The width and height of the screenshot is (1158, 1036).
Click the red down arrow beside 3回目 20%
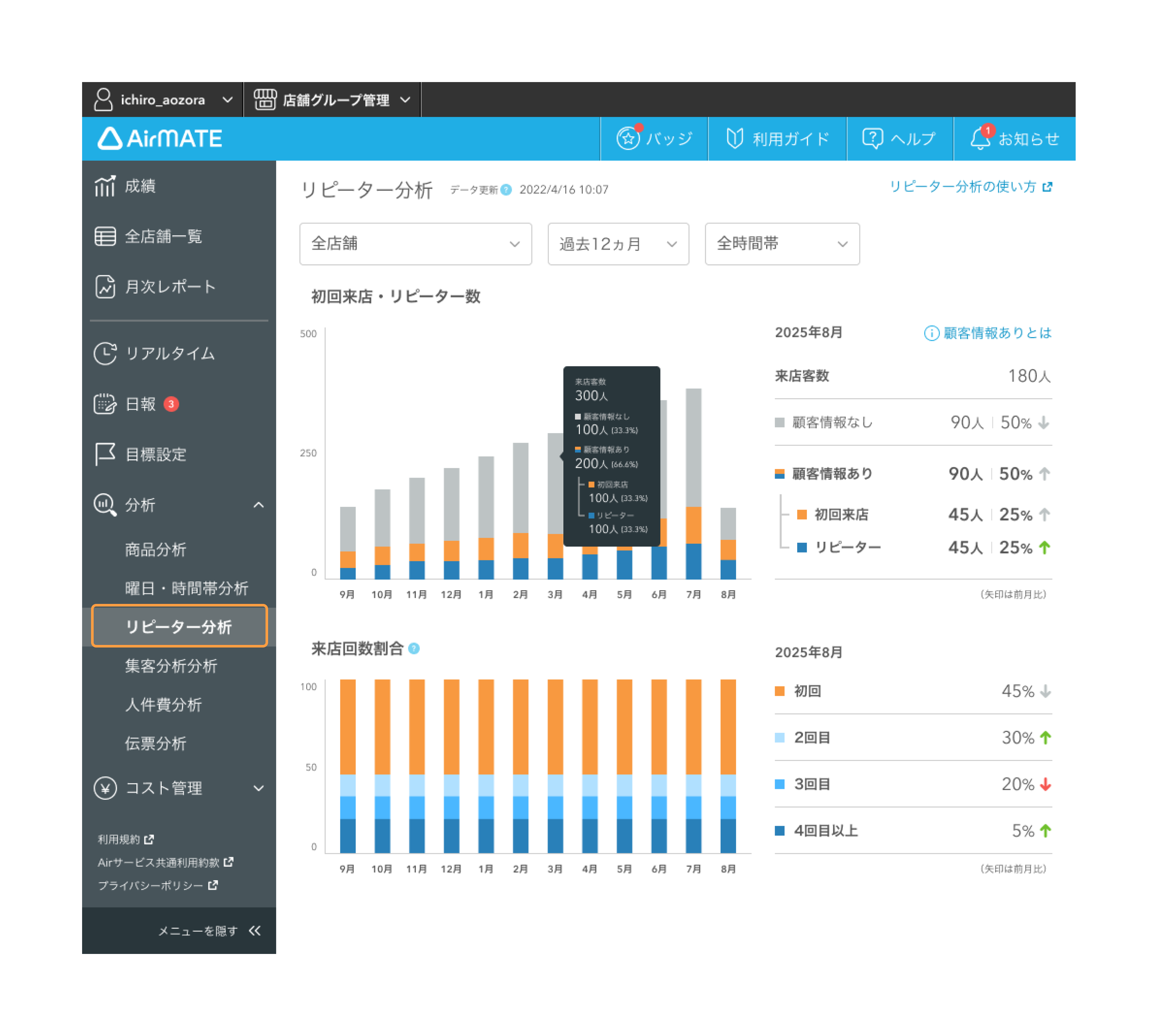tap(1045, 784)
